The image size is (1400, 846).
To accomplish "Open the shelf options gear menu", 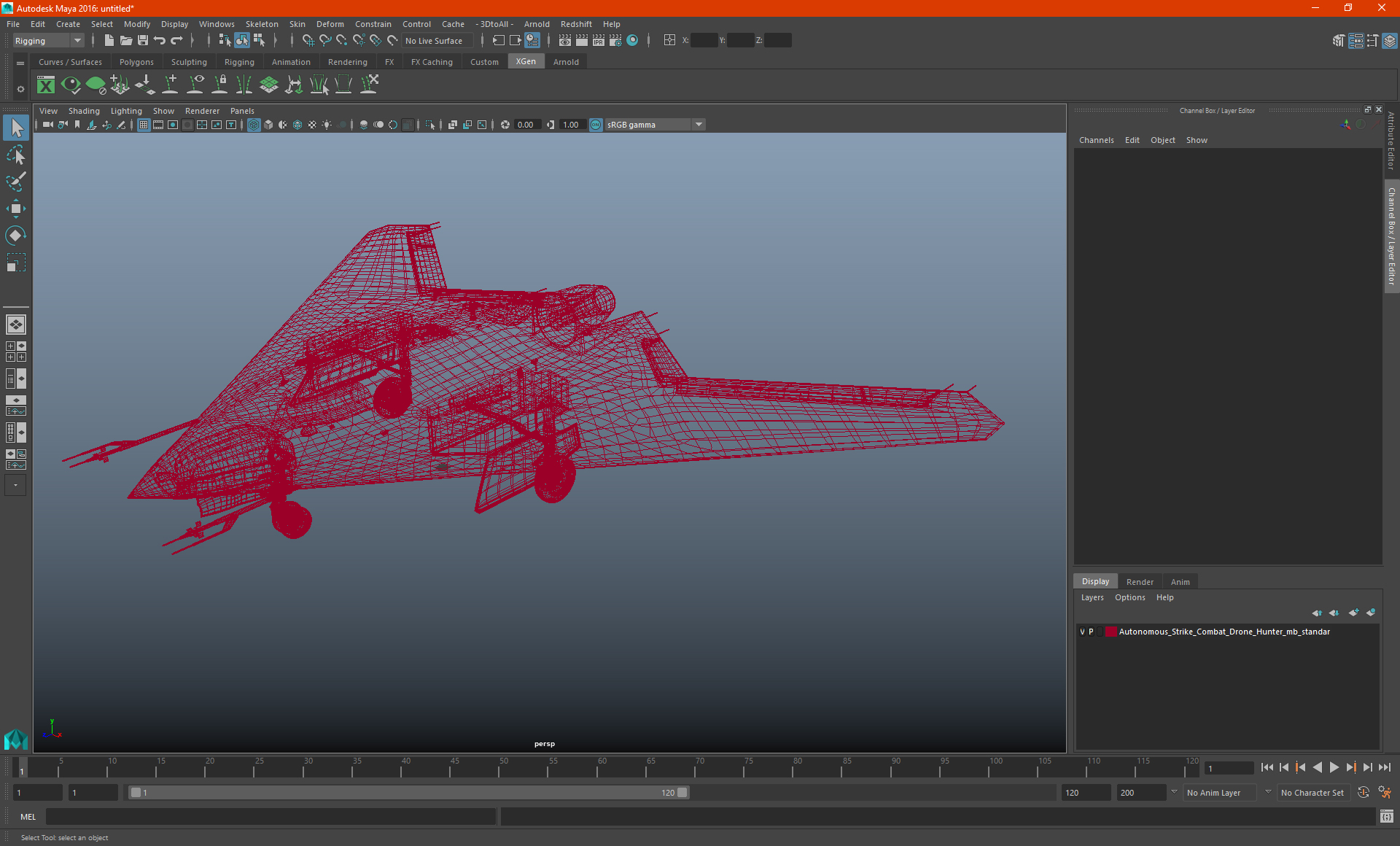I will 20,89.
